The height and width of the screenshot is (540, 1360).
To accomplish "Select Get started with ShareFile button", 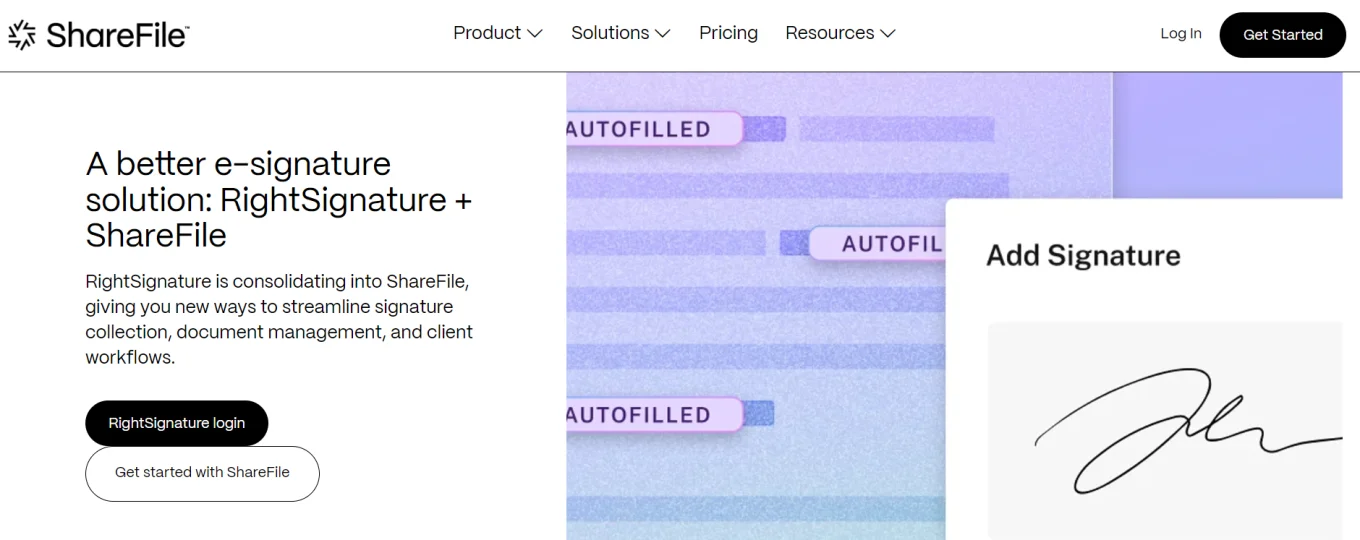I will [x=202, y=473].
